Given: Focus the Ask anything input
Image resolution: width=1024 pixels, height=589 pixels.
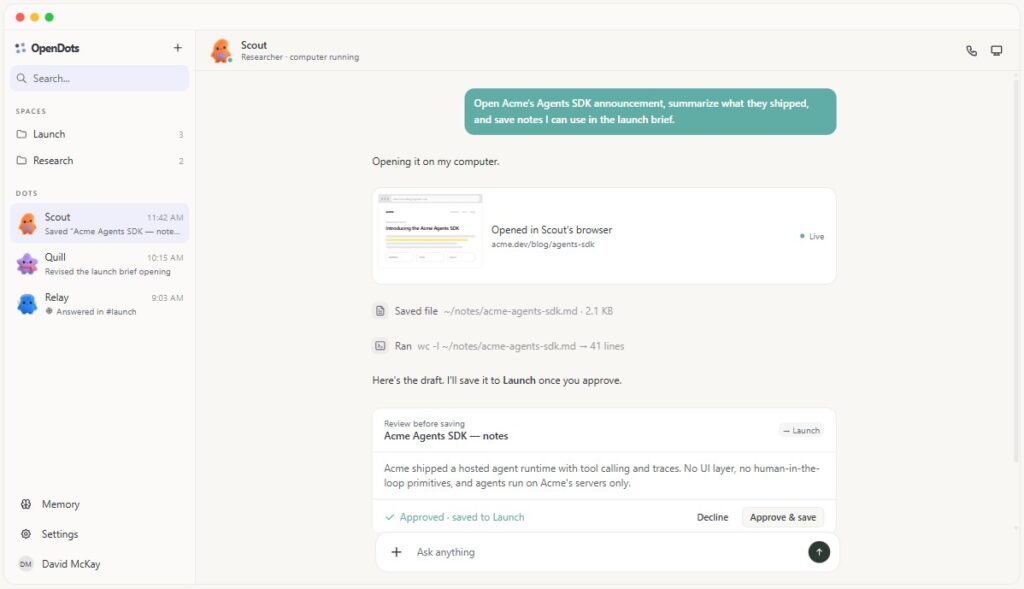Looking at the screenshot, I should [x=607, y=552].
